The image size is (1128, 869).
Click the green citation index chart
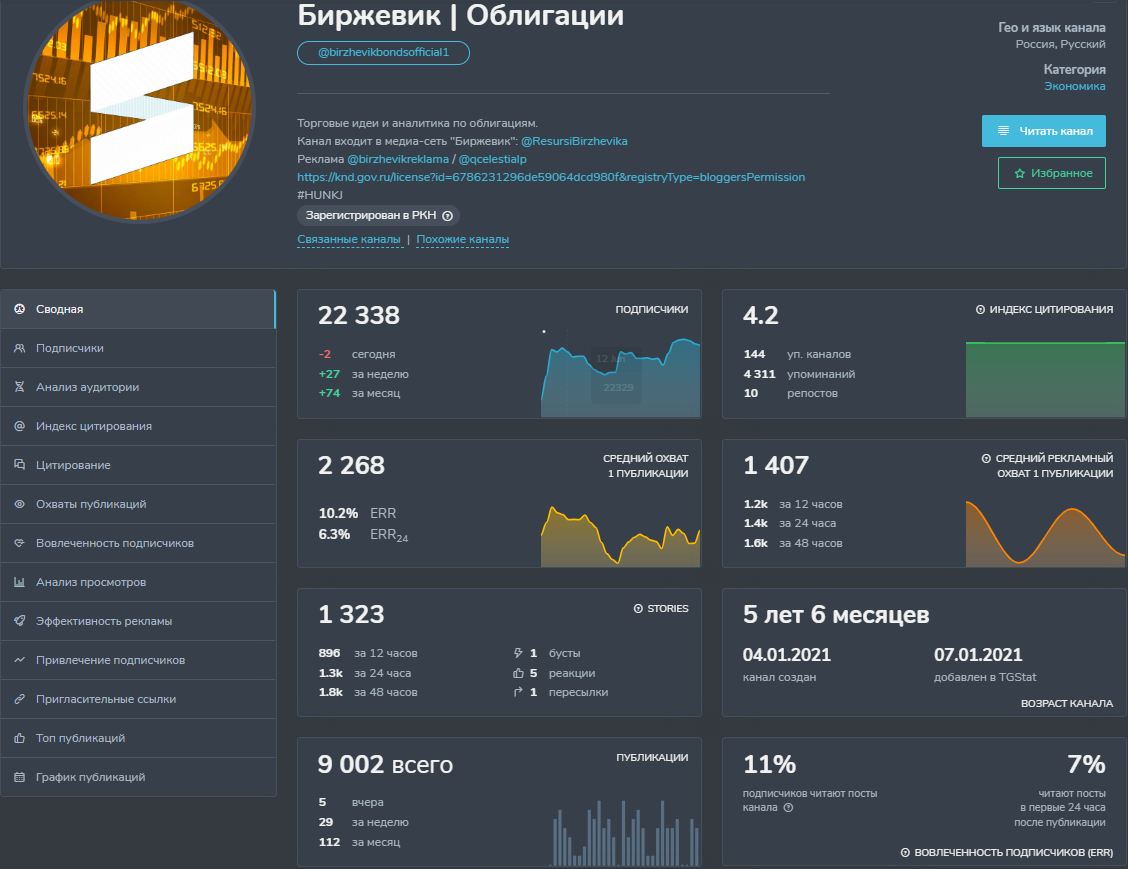(1045, 379)
